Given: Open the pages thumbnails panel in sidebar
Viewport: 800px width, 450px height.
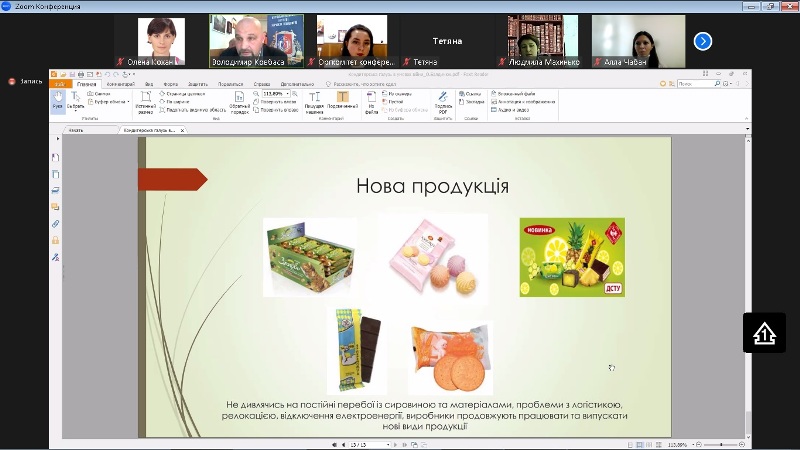Looking at the screenshot, I should tap(56, 174).
